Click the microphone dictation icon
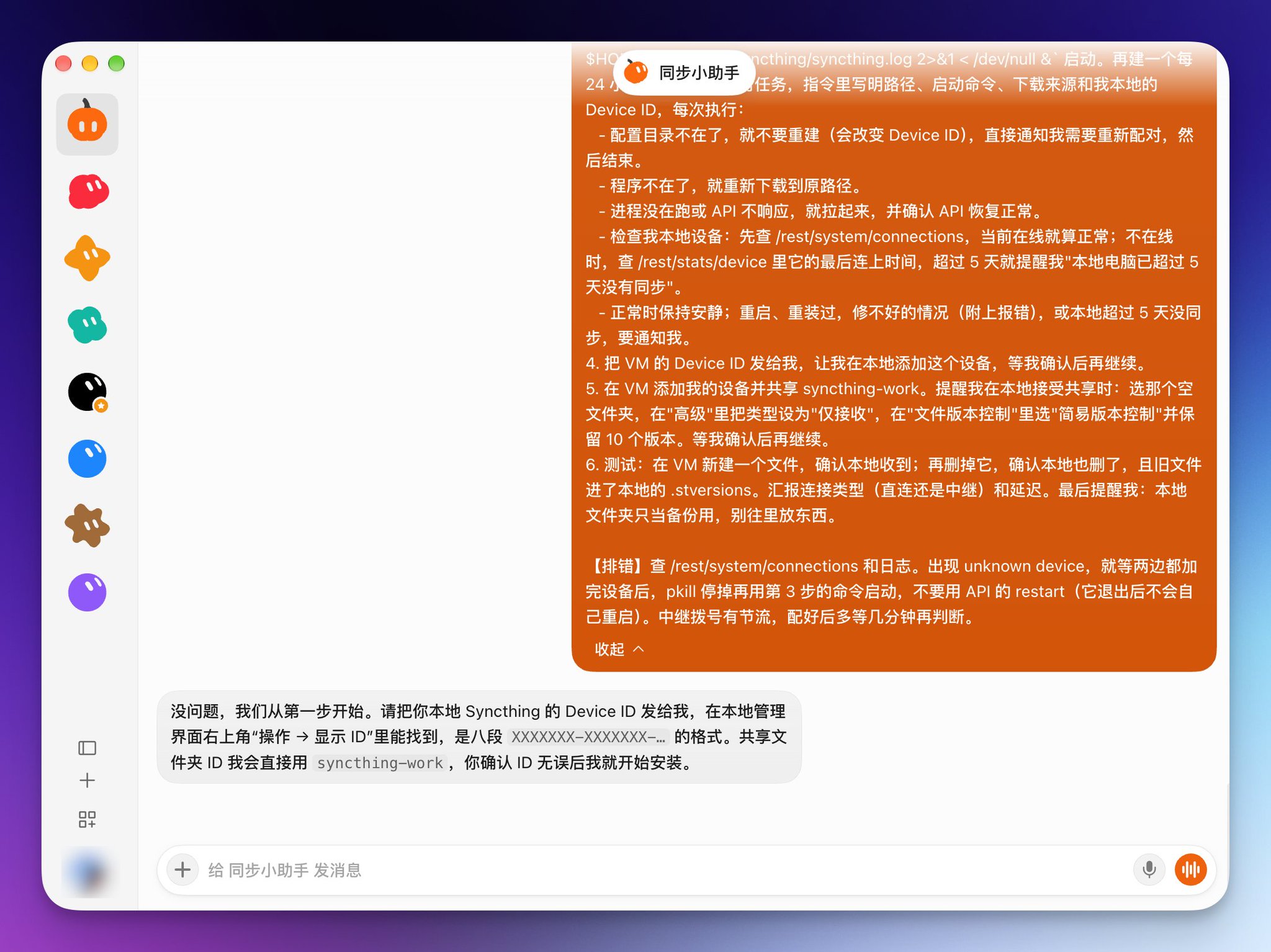Viewport: 1271px width, 952px height. pos(1149,869)
